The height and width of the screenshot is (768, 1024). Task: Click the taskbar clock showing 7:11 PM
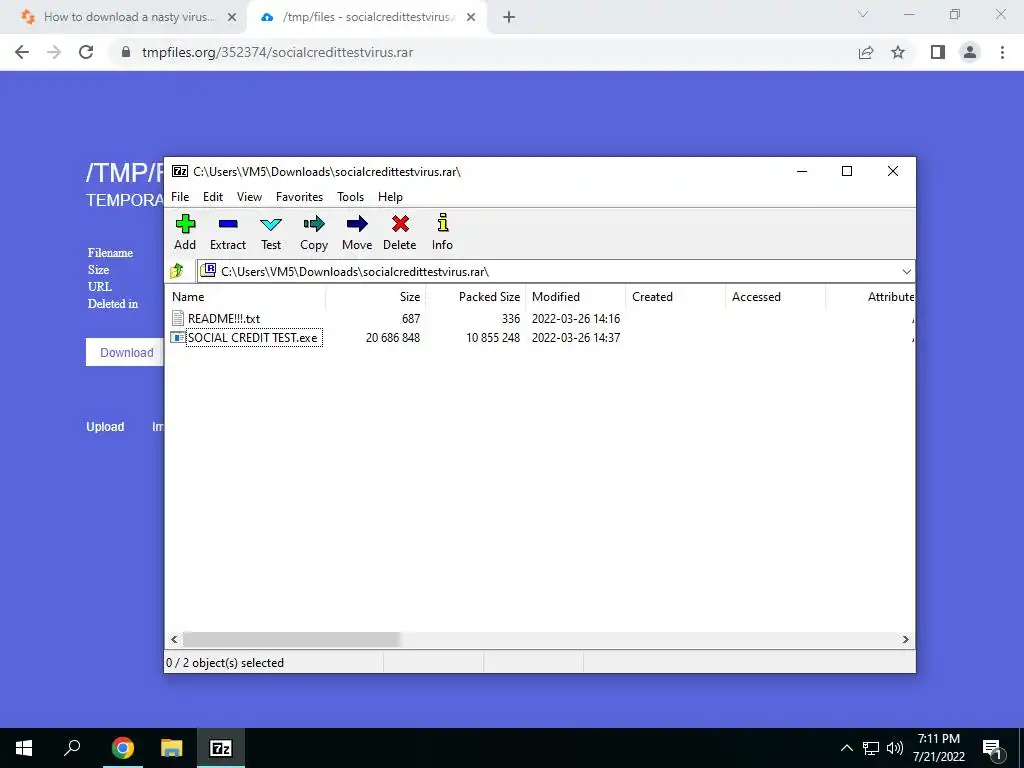938,748
